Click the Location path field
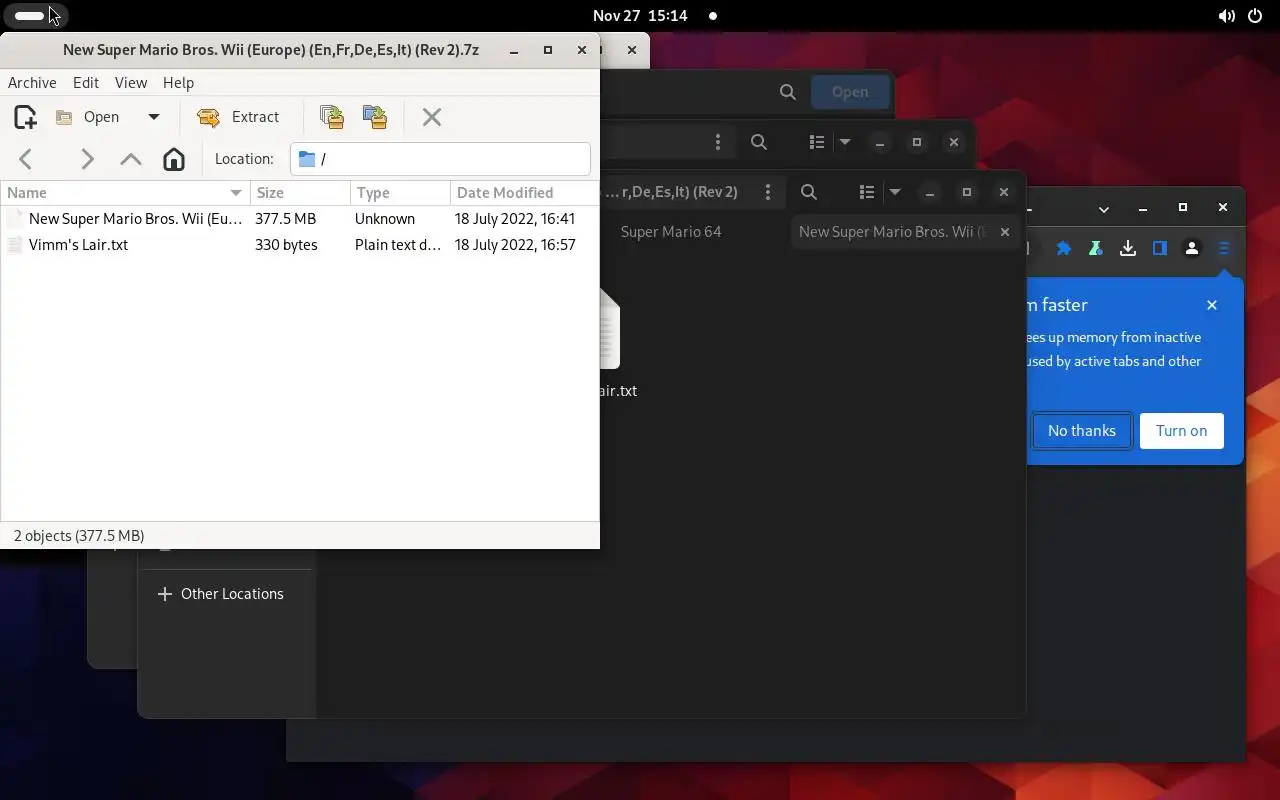Image resolution: width=1280 pixels, height=800 pixels. tap(440, 159)
